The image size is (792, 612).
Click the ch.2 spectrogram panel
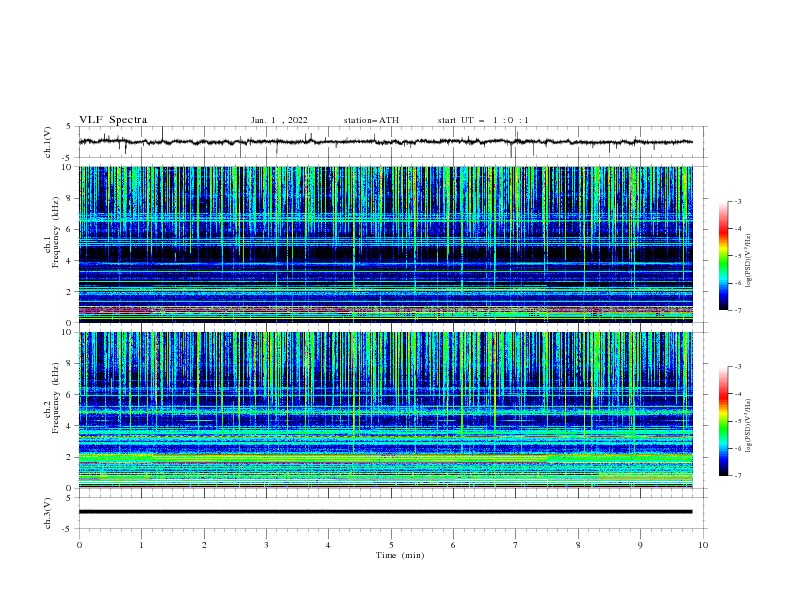tap(385, 410)
